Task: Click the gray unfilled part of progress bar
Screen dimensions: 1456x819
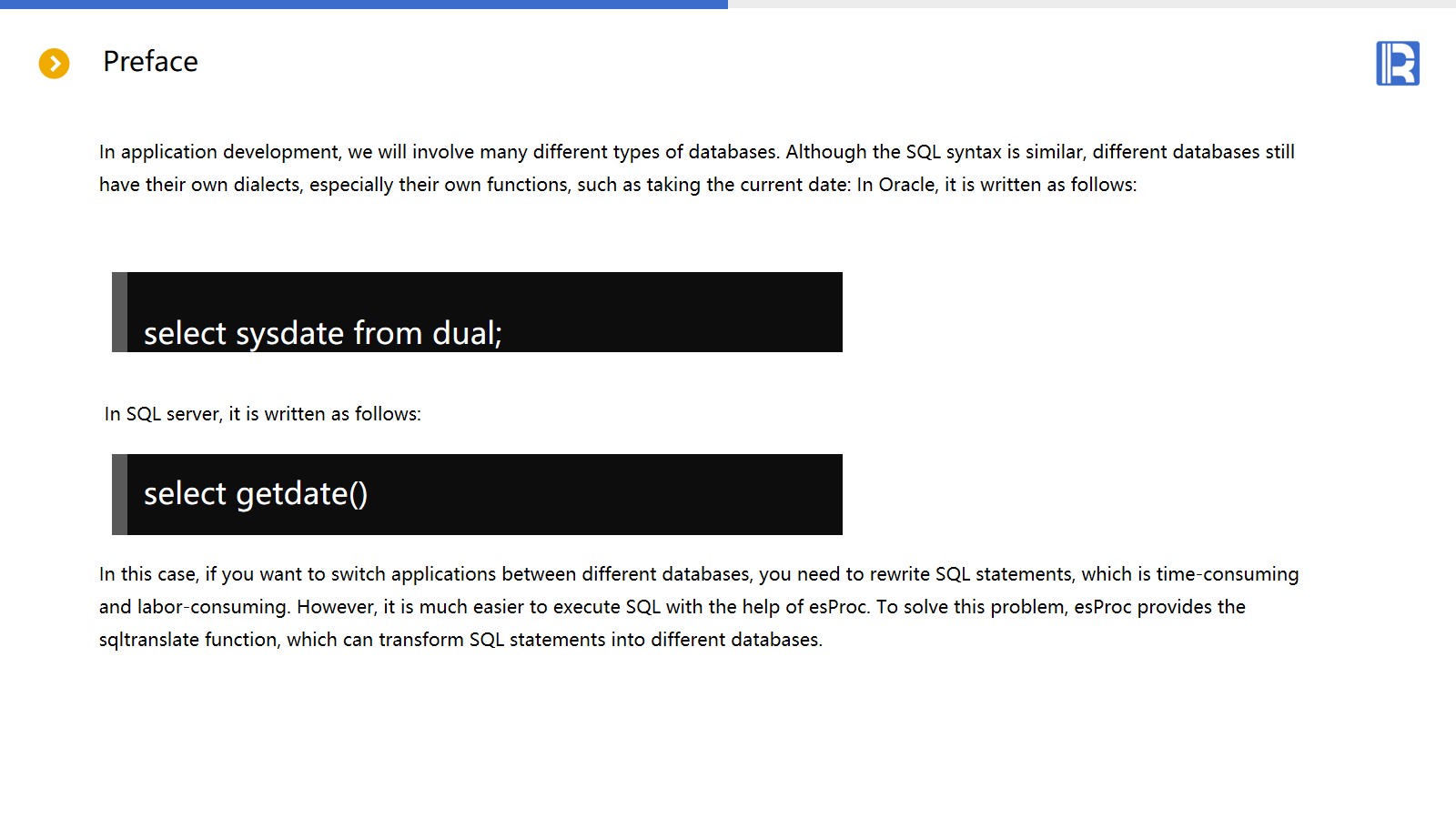Action: [1092, 4]
